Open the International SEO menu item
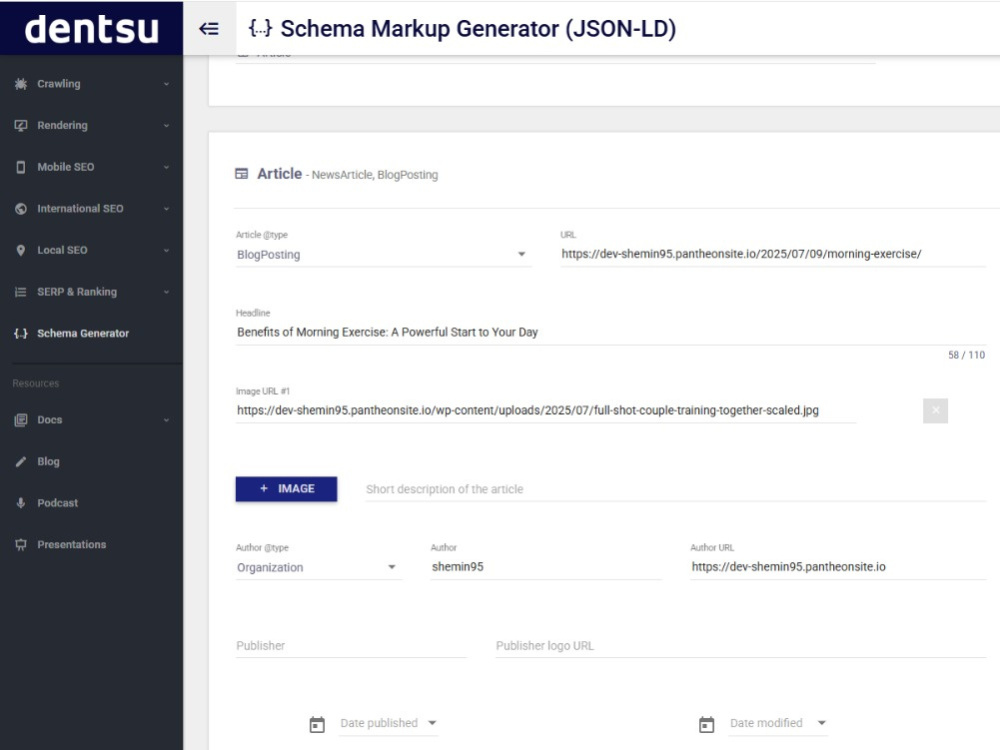 [91, 209]
